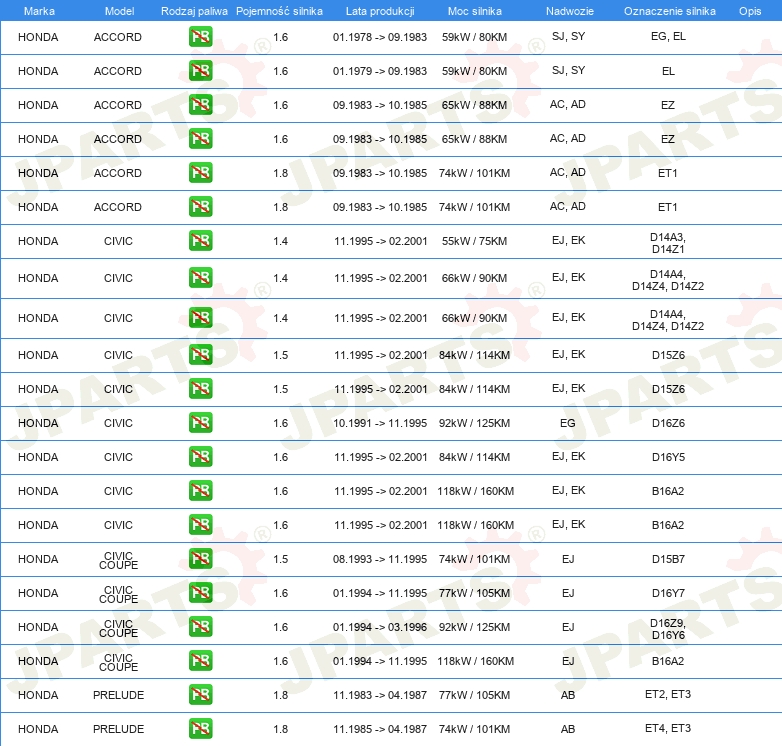Select the engine code 'D16Y7'
This screenshot has height=746, width=782.
pyautogui.click(x=668, y=593)
